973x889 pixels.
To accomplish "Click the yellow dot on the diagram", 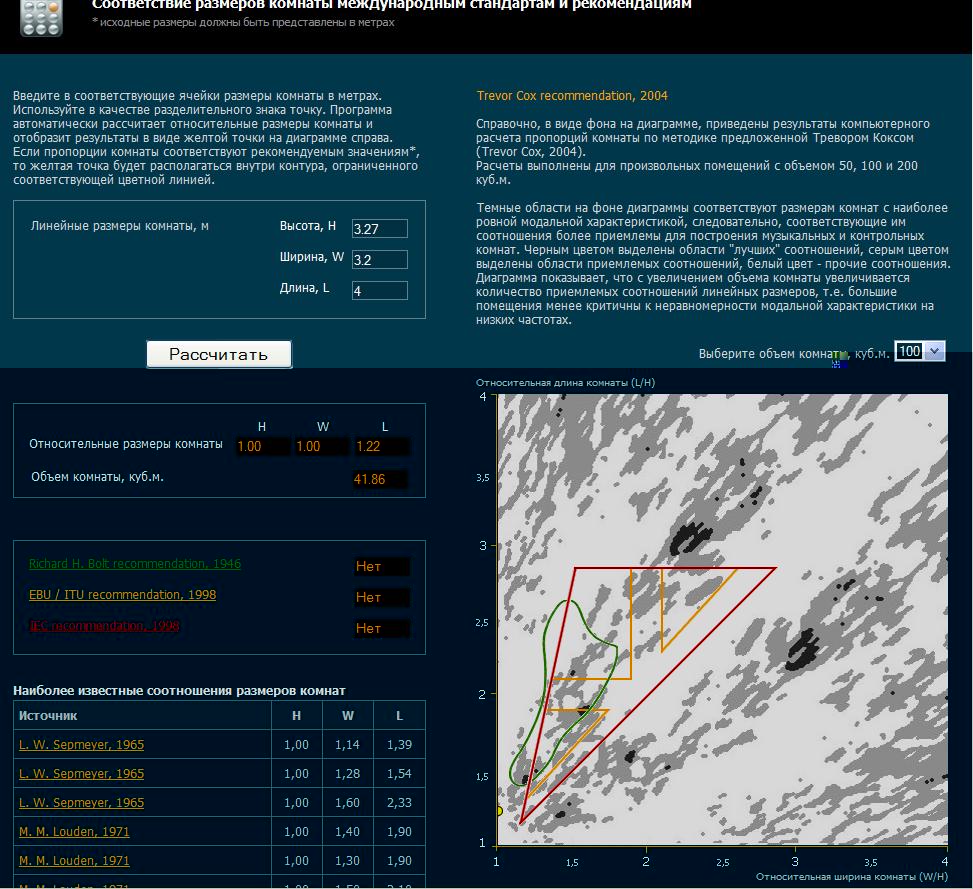I will [x=497, y=810].
